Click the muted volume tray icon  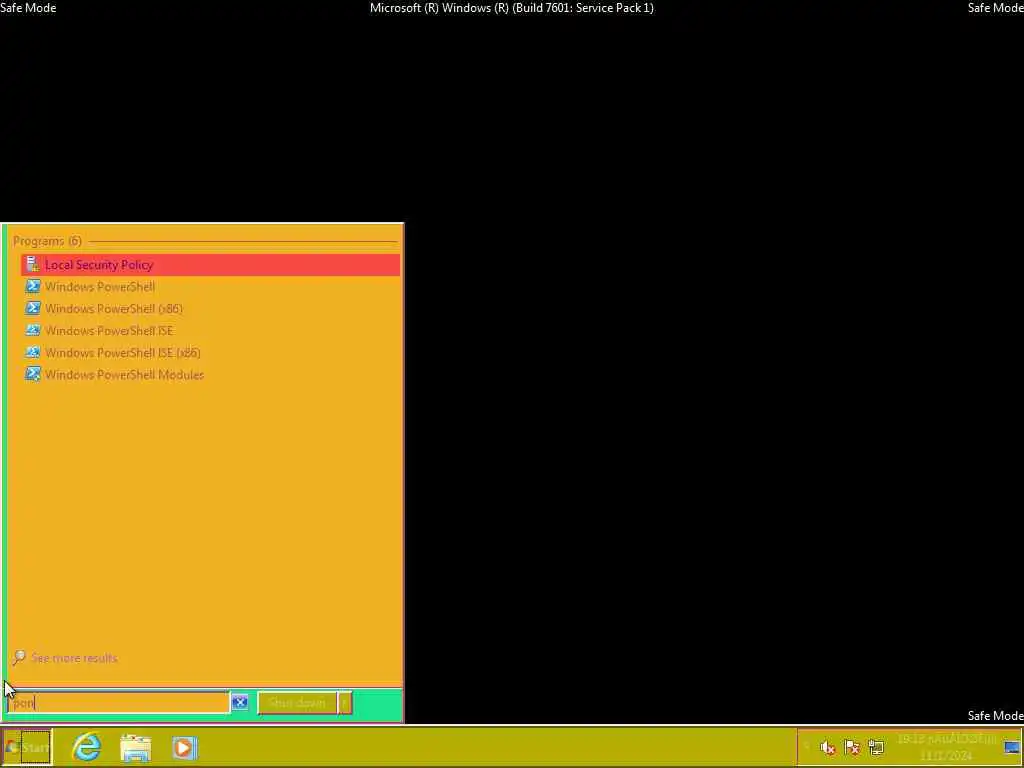[x=827, y=747]
